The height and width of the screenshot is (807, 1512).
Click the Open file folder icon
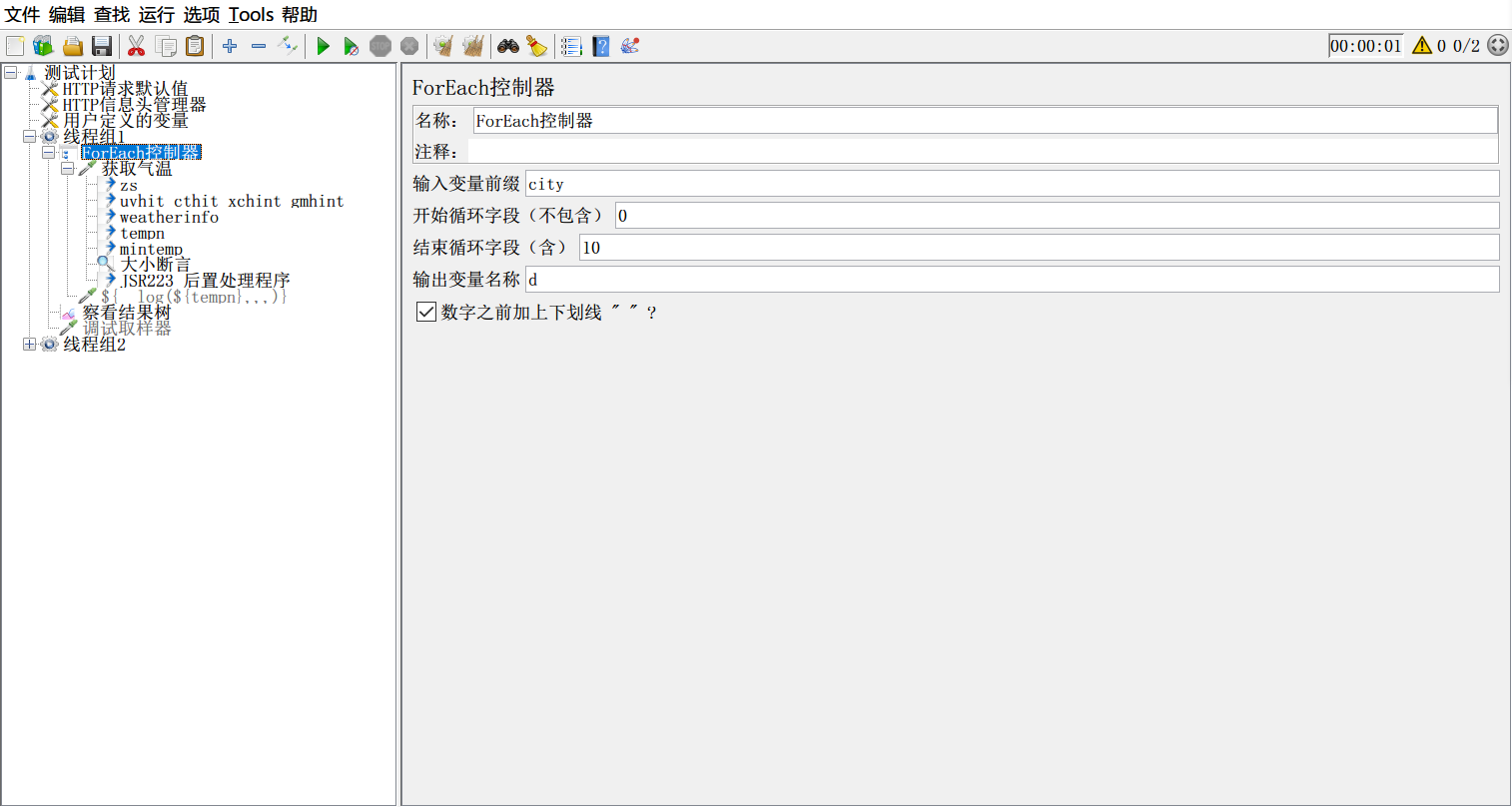pos(72,46)
